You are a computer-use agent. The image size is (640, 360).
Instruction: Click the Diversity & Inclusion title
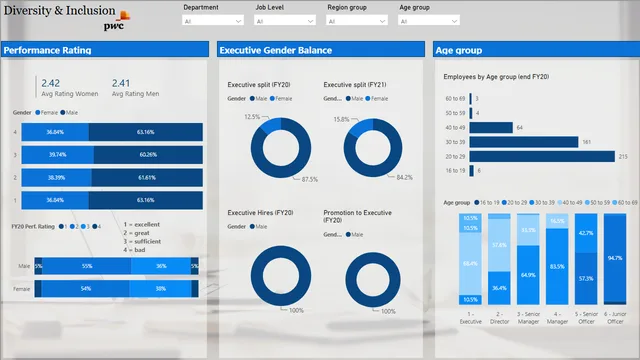coord(60,11)
